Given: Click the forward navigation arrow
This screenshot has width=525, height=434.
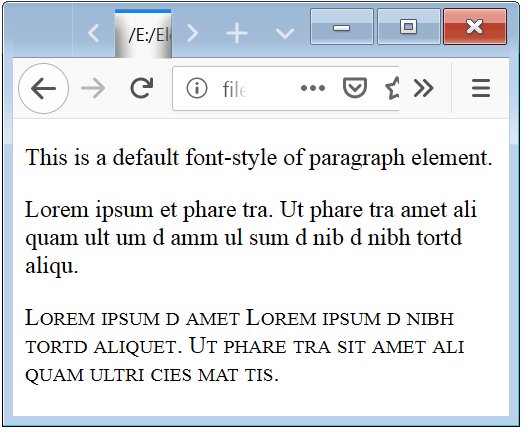Looking at the screenshot, I should (93, 88).
